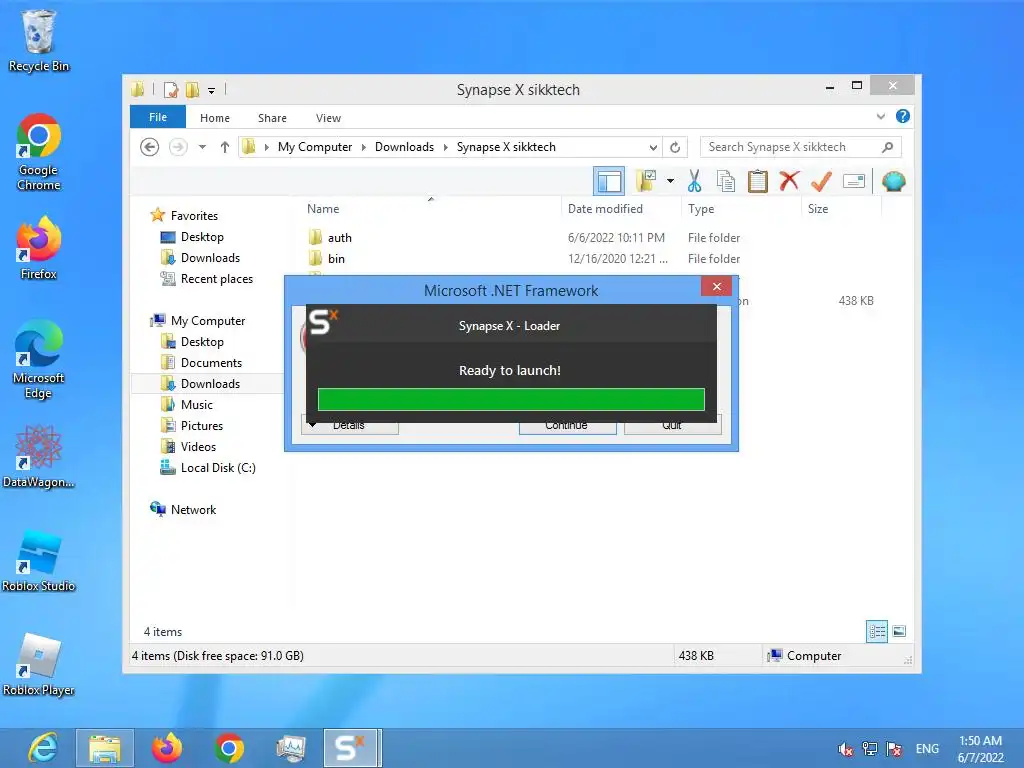Click Downloads in the breadcrumb path
This screenshot has width=1024, height=768.
pos(404,147)
